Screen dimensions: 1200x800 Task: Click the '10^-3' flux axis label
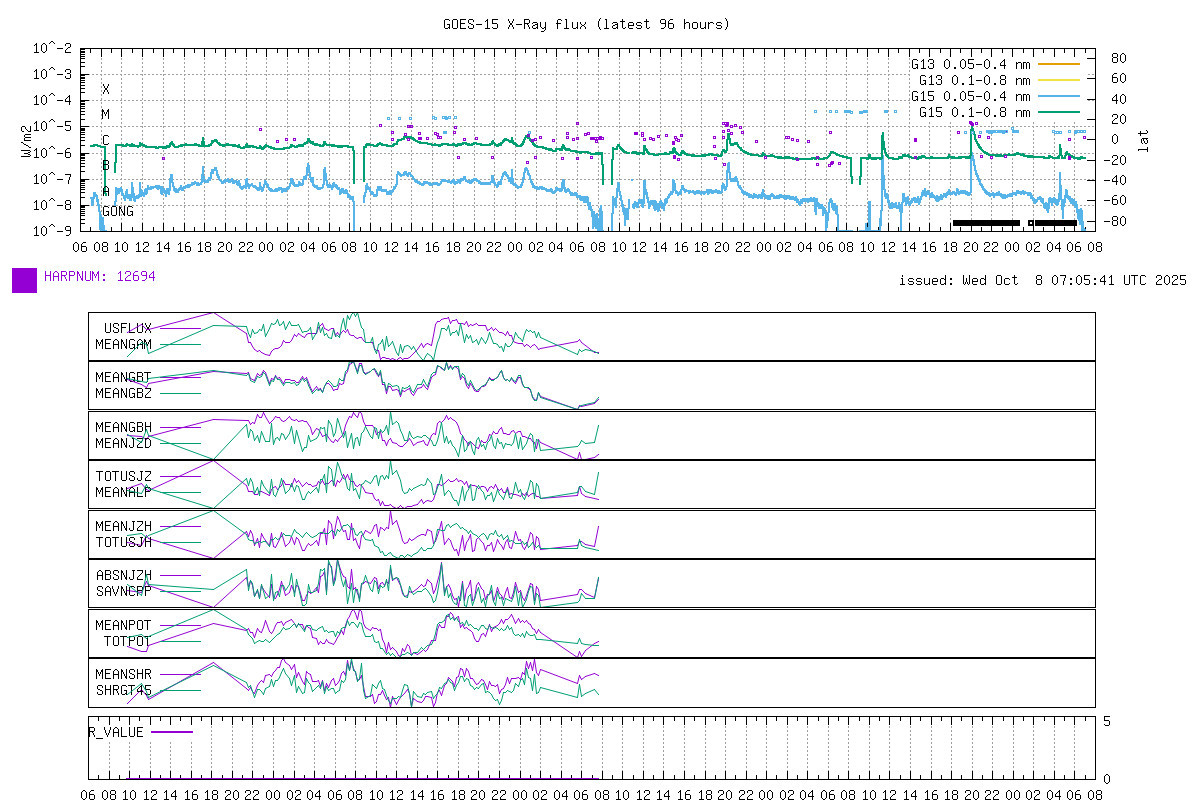point(52,74)
